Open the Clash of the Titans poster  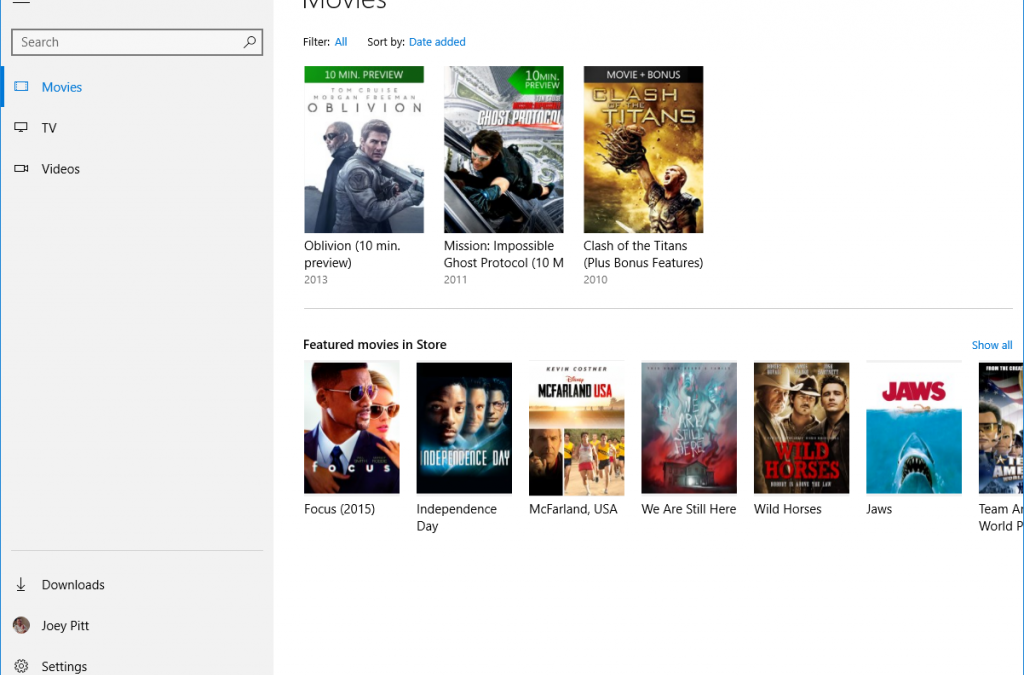click(x=643, y=149)
